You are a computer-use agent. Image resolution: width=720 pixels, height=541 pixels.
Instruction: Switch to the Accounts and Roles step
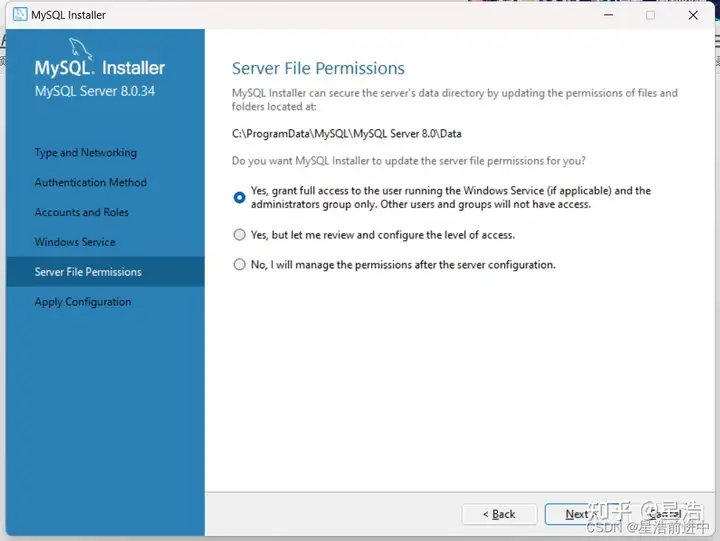coord(81,212)
